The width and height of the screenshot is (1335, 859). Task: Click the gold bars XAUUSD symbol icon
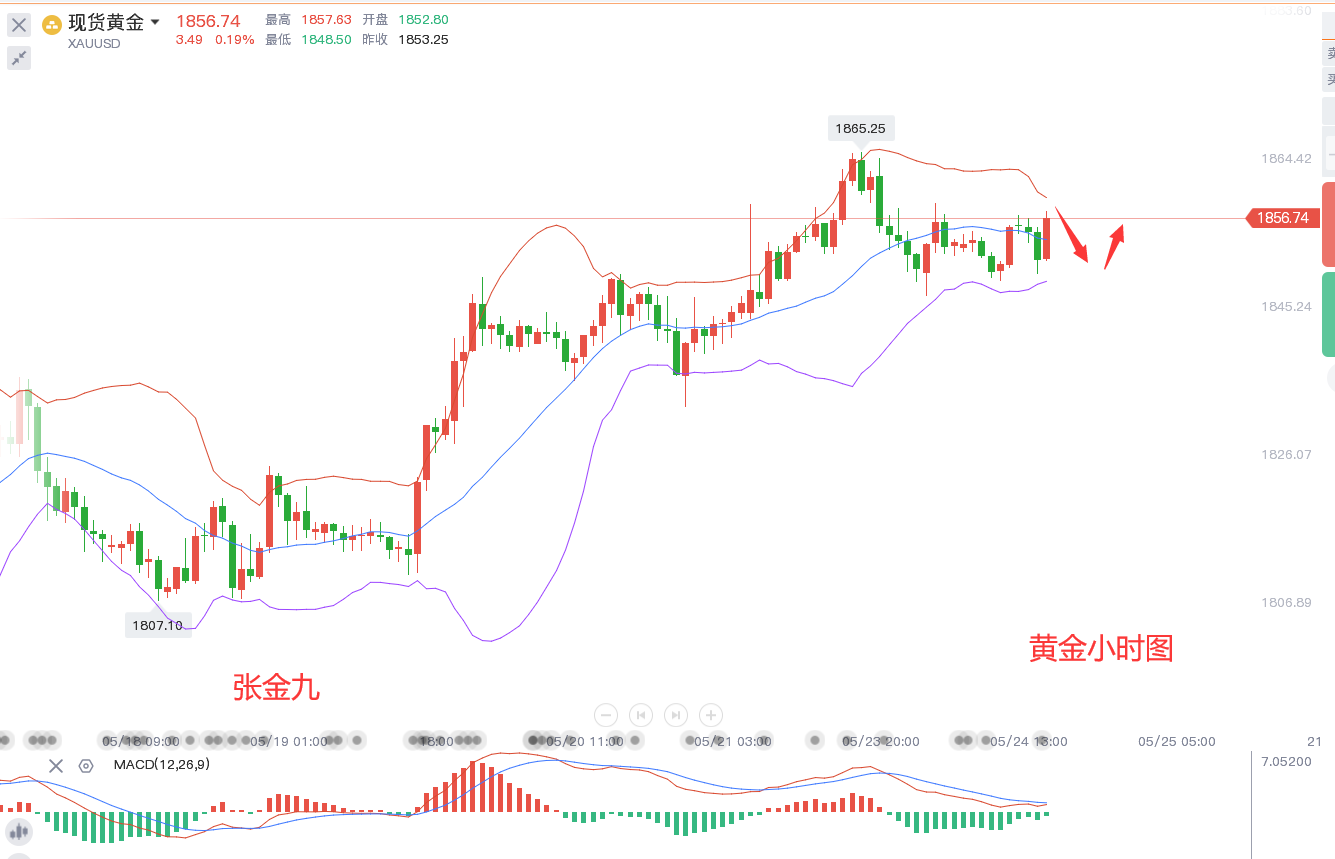tap(51, 24)
